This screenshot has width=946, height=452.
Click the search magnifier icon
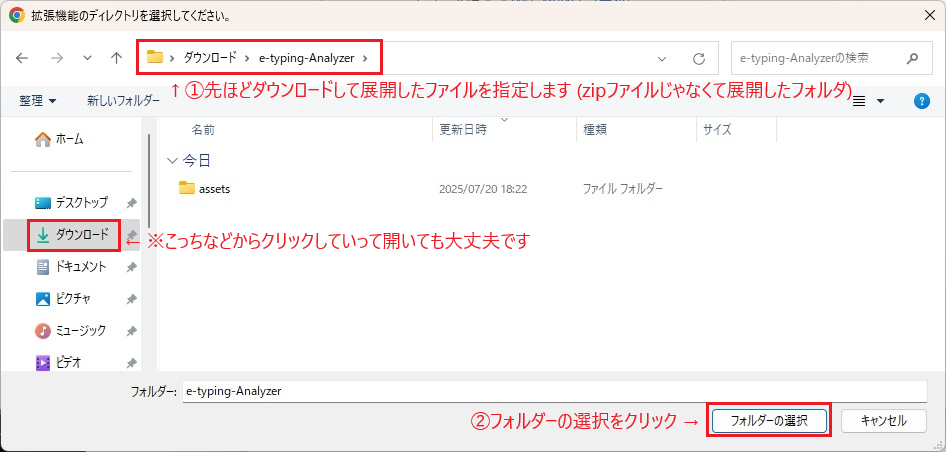(912, 58)
